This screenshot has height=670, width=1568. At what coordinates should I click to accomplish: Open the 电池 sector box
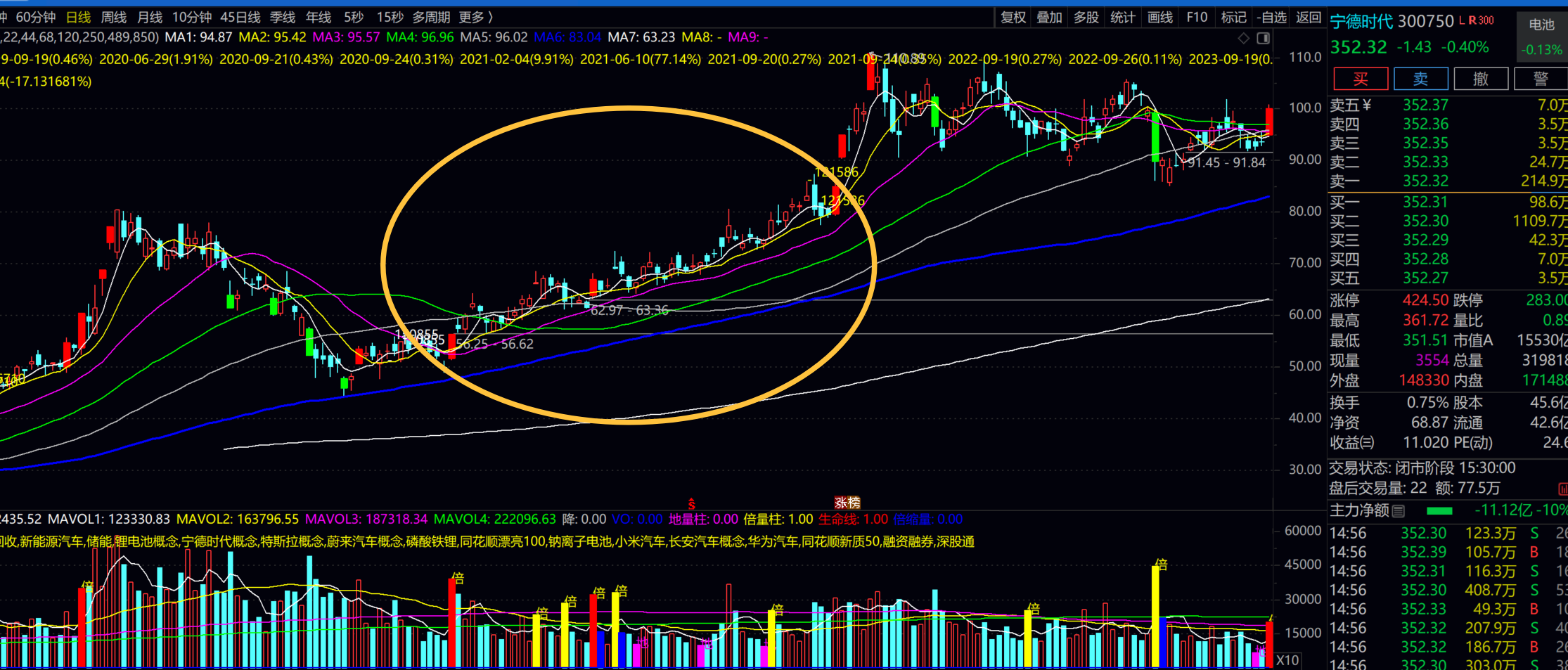point(1541,25)
